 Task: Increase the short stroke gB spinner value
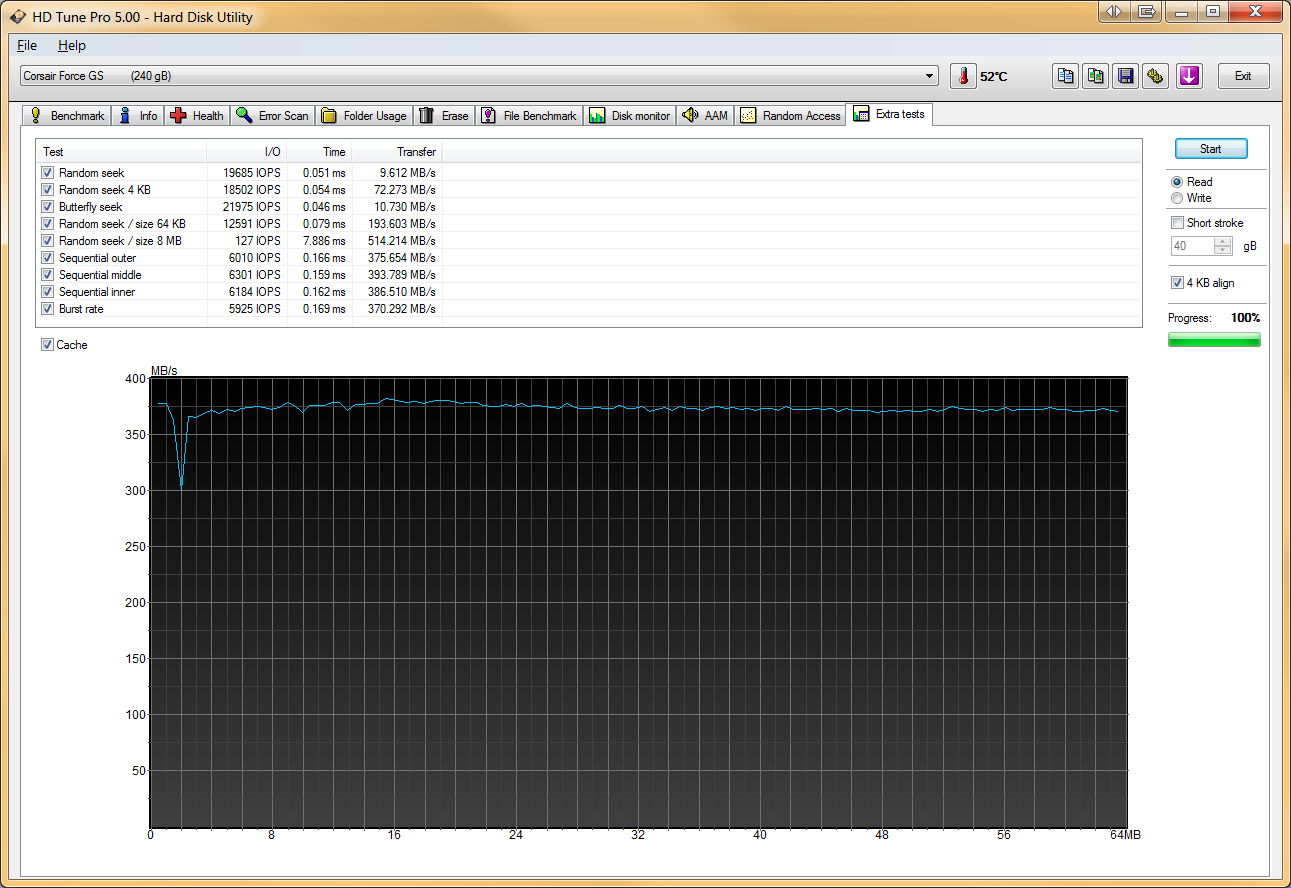pyautogui.click(x=1223, y=241)
